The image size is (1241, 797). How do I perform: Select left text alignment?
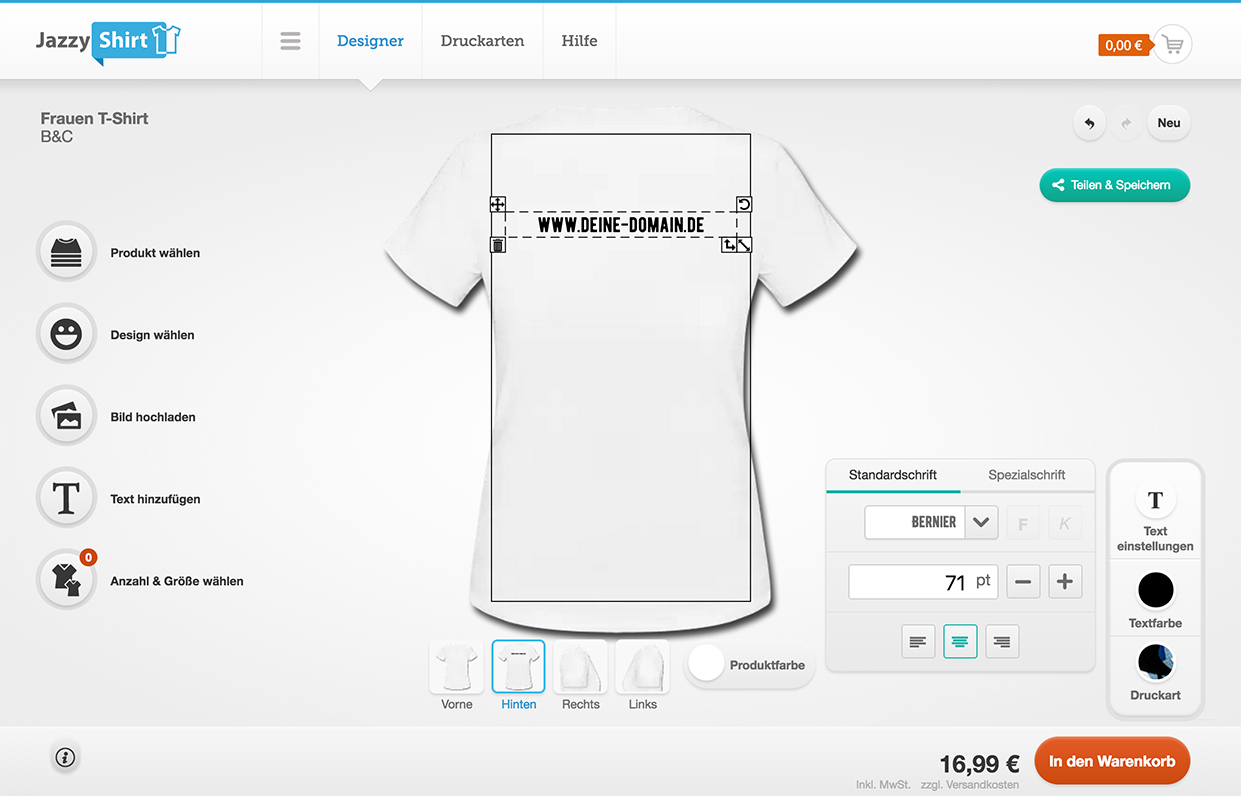point(918,641)
